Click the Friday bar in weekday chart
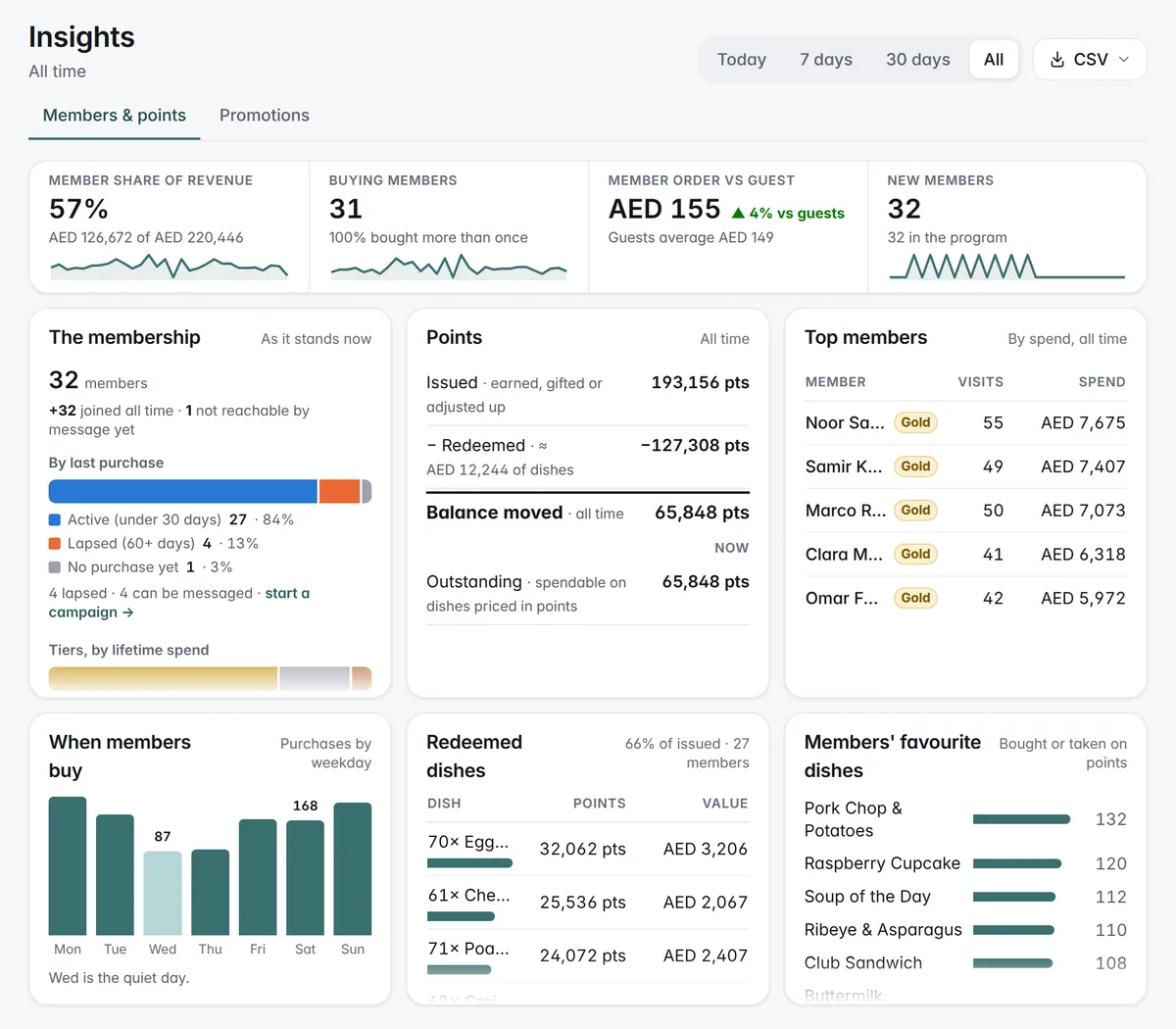 tap(258, 878)
